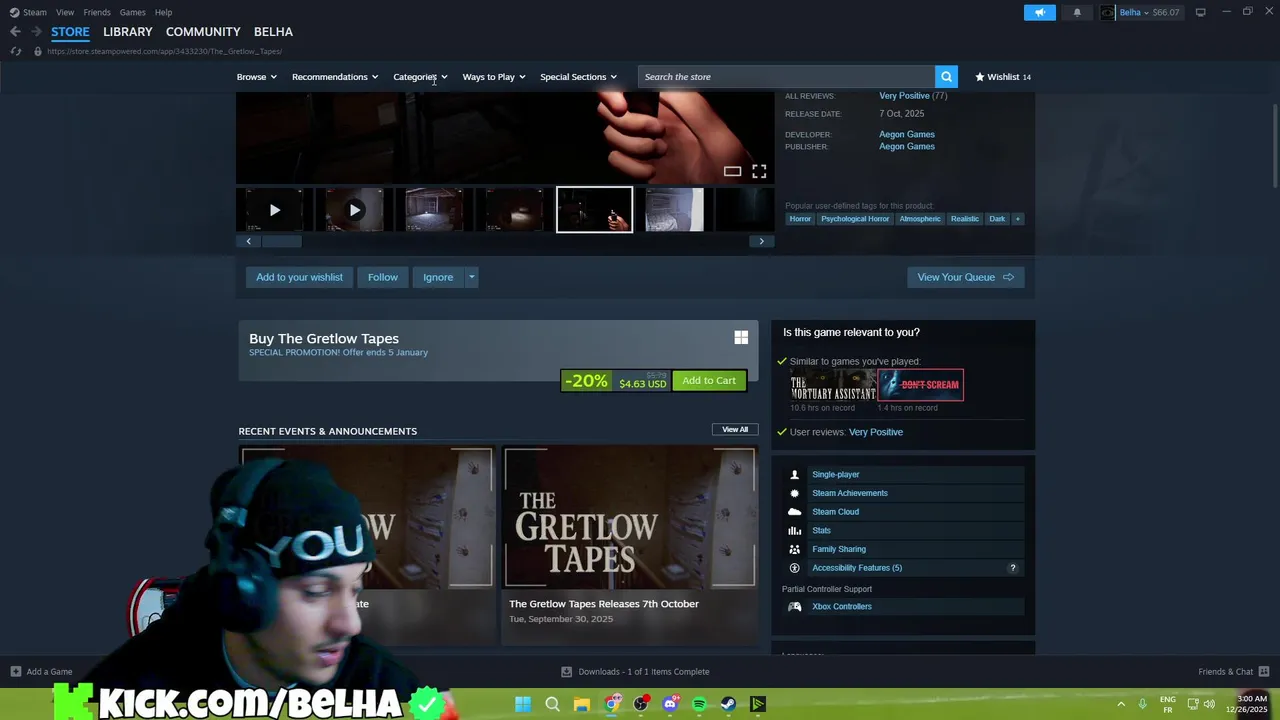1280x720 pixels.
Task: Open Wishlist star link
Action: (x=1003, y=77)
